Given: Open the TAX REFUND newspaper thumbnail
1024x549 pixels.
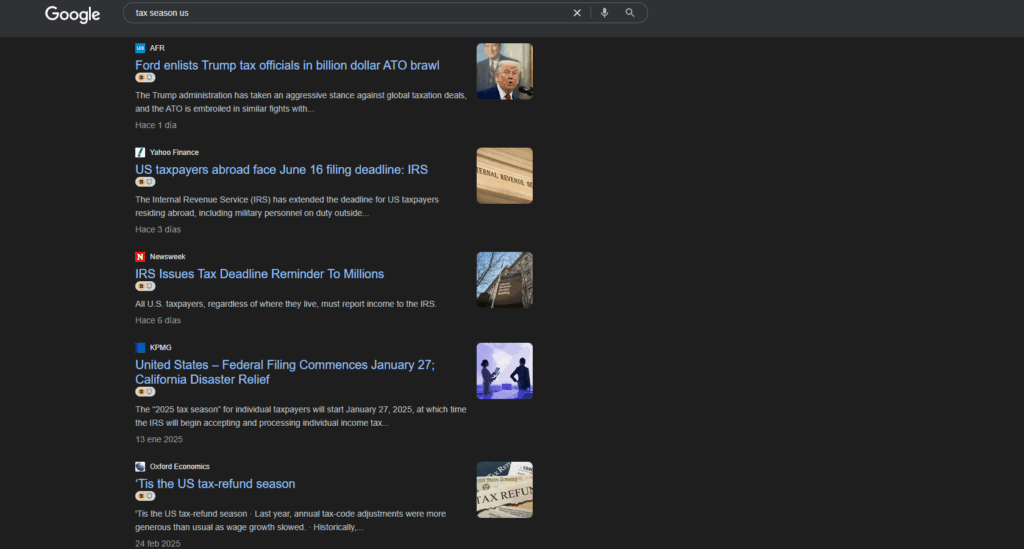Looking at the screenshot, I should pos(505,490).
